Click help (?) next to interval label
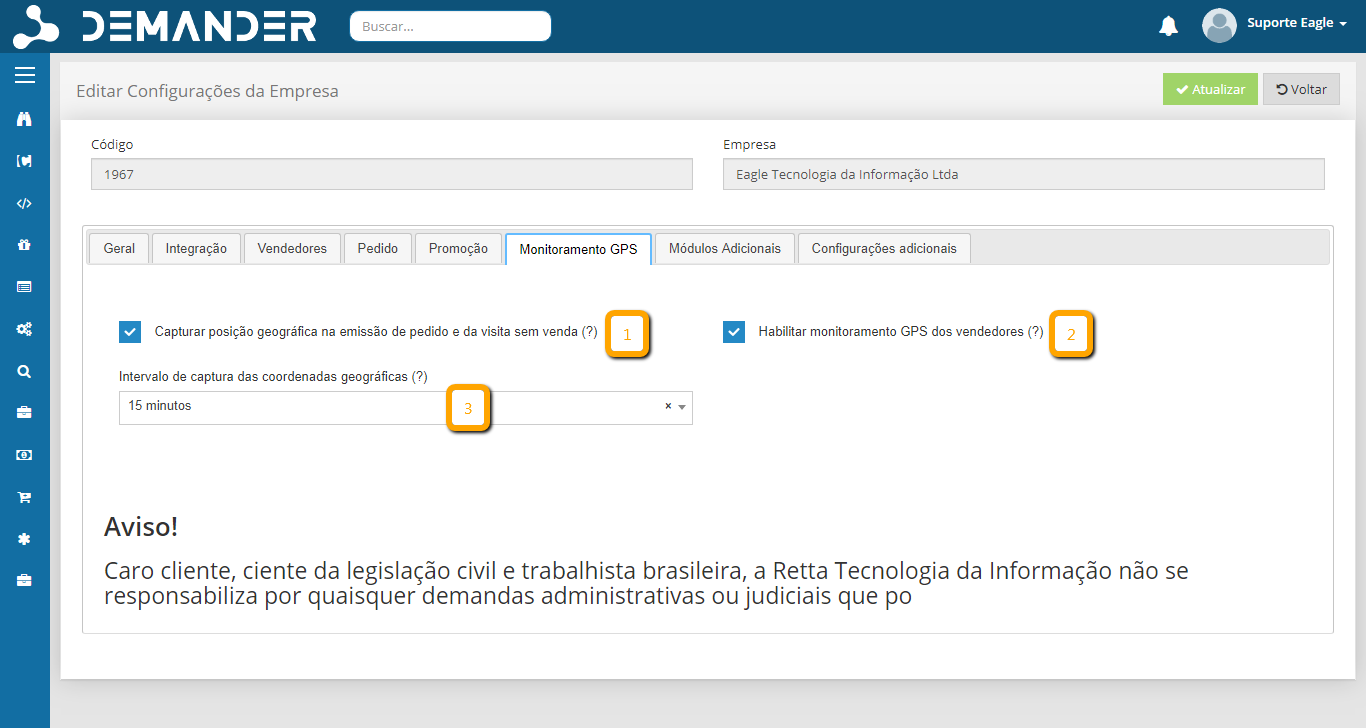This screenshot has height=728, width=1366. point(420,377)
